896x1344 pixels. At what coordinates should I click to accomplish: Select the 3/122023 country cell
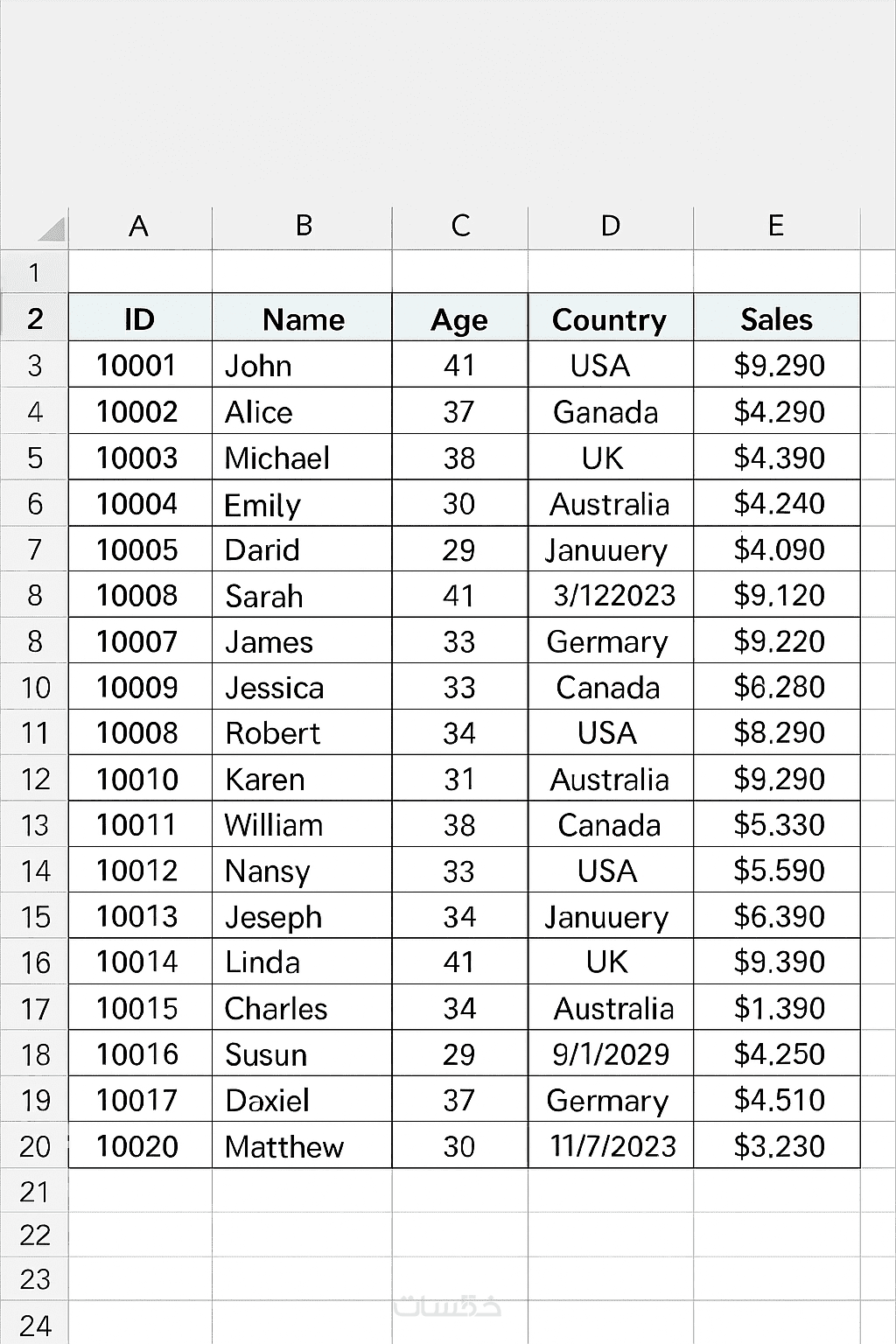610,595
